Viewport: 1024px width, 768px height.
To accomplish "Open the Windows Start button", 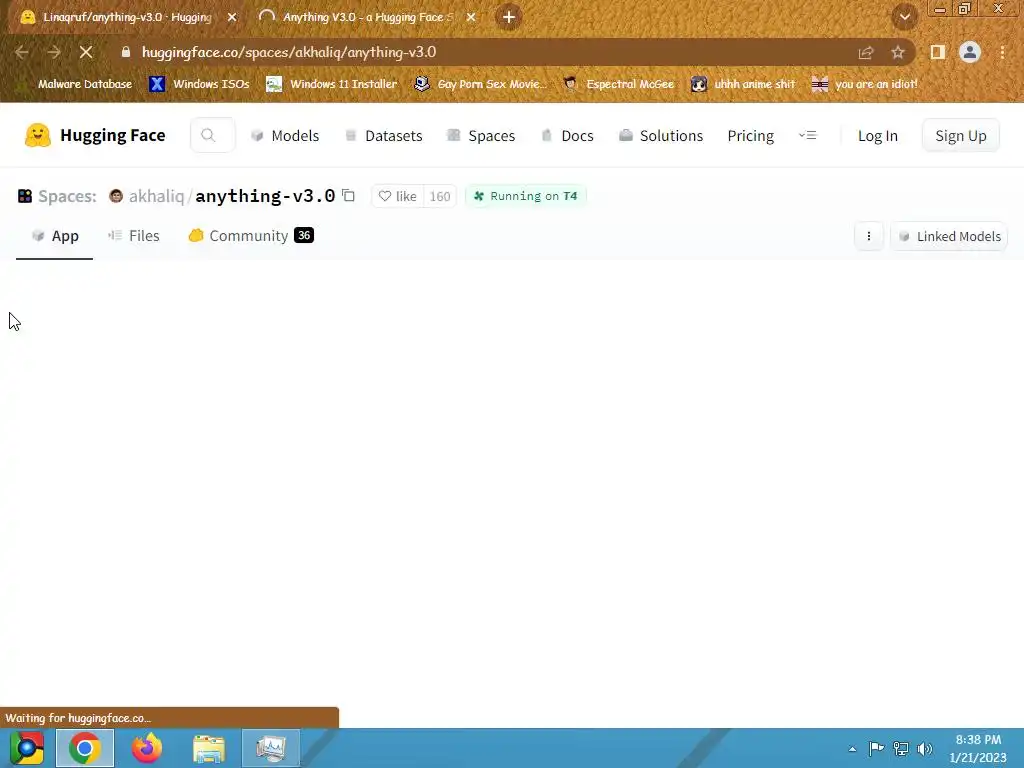I will coord(27,748).
